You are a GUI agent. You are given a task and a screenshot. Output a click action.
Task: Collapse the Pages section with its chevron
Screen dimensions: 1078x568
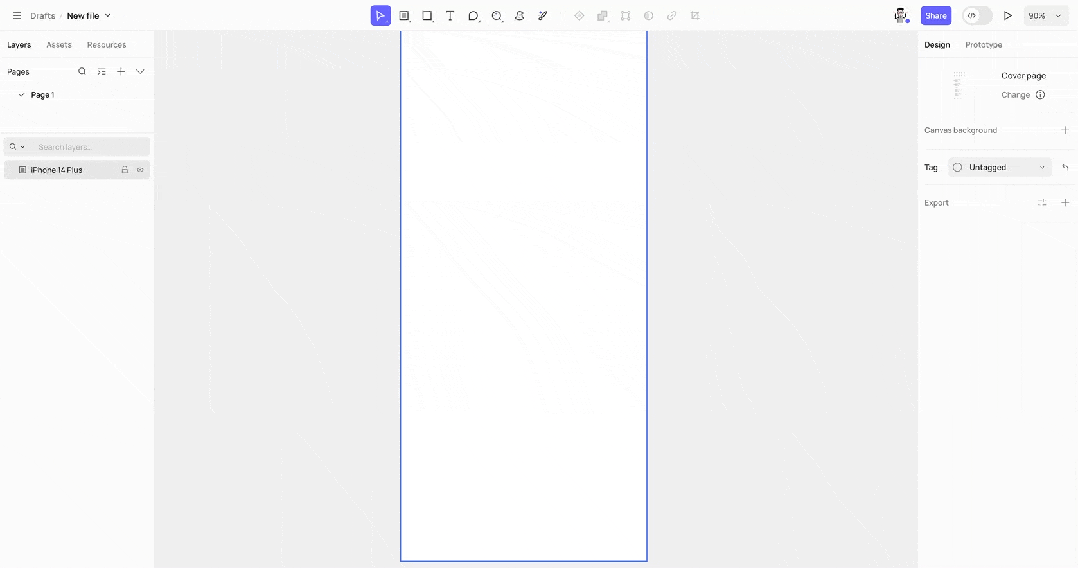(140, 72)
